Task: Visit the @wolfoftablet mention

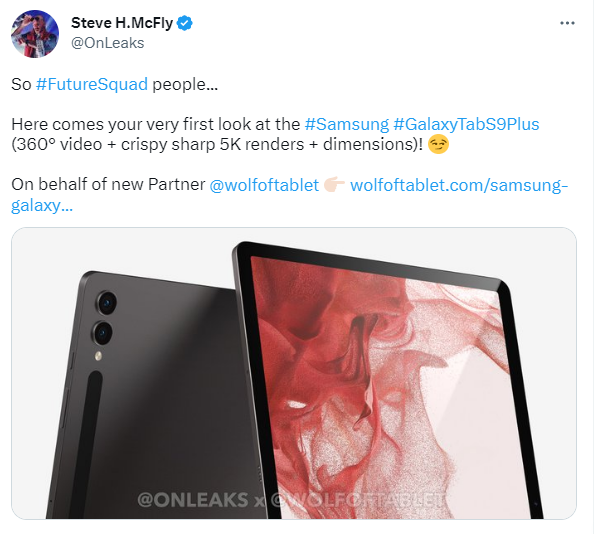Action: (264, 185)
